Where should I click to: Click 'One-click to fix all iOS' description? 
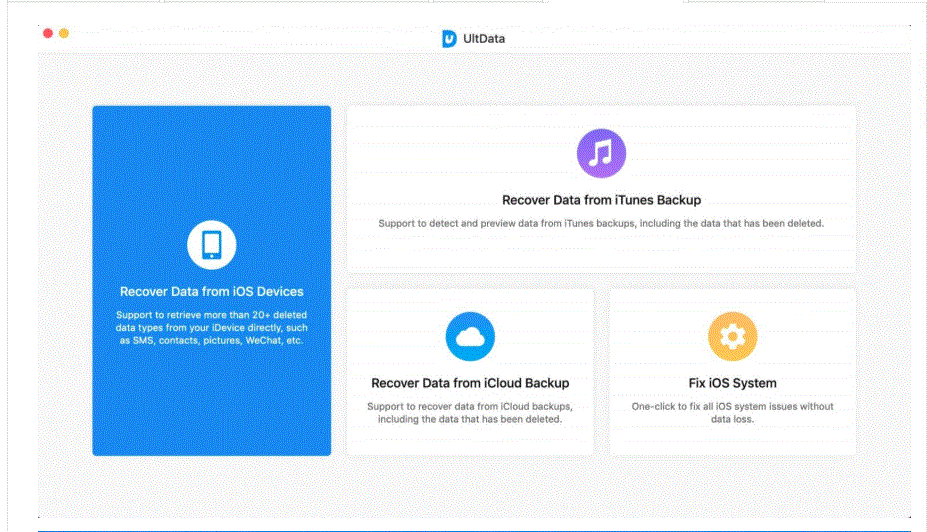tap(732, 413)
